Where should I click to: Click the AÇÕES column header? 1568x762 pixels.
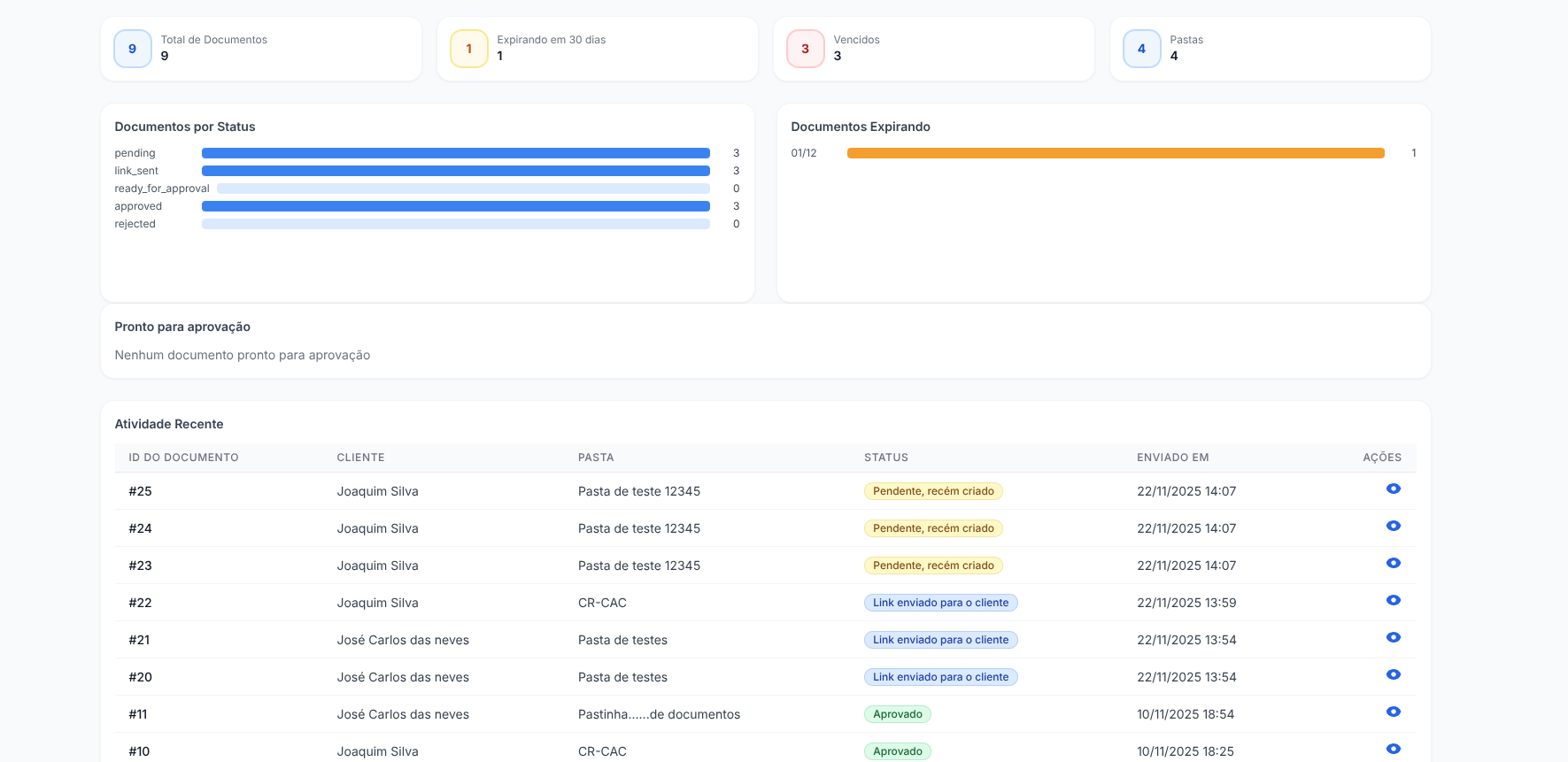click(x=1382, y=458)
